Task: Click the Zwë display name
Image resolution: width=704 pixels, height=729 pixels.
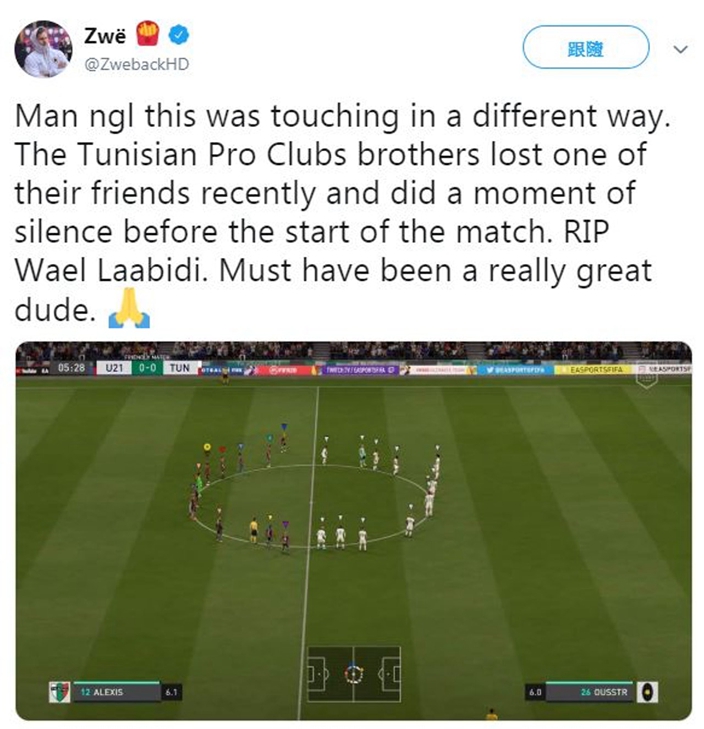Action: tap(105, 36)
